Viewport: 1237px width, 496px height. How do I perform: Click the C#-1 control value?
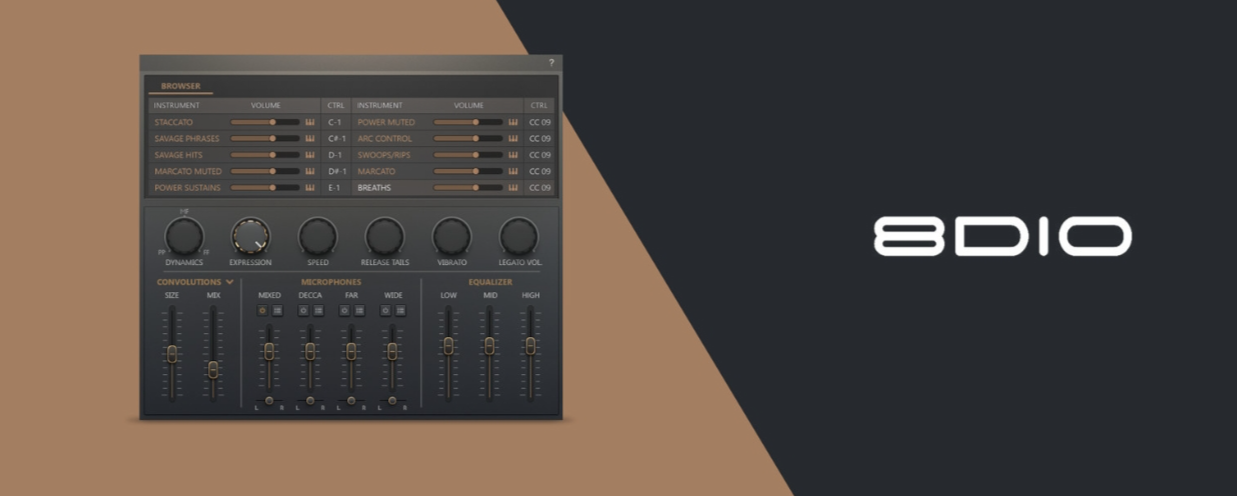[x=337, y=139]
